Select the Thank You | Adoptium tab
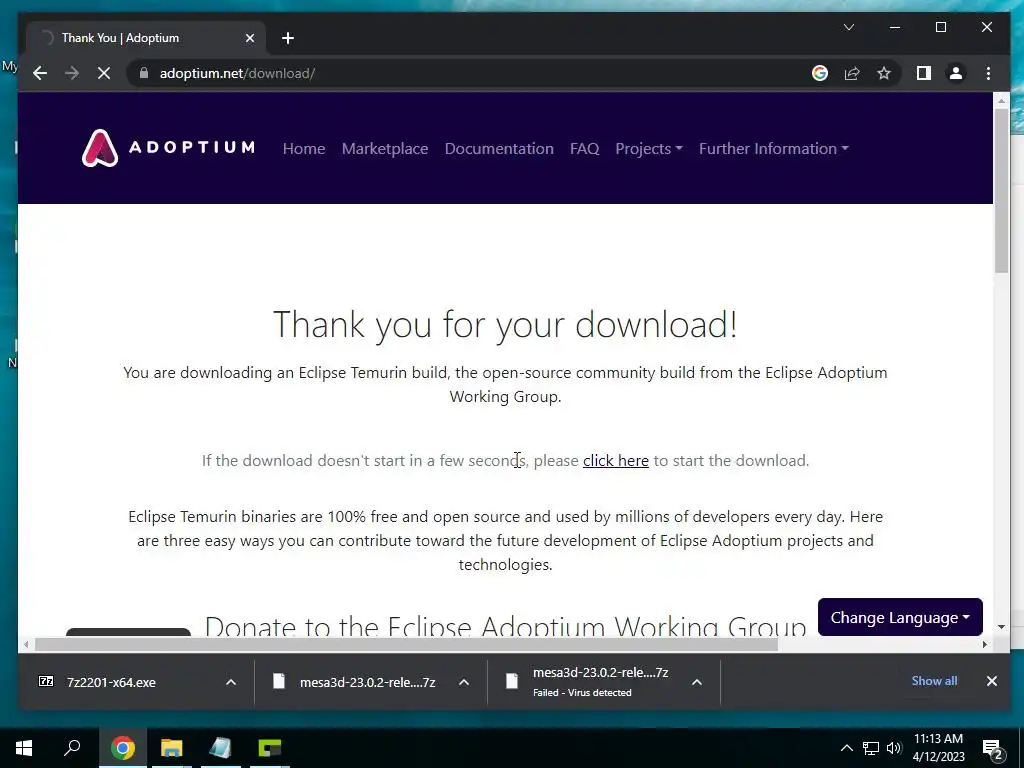The height and width of the screenshot is (768, 1024). [146, 38]
